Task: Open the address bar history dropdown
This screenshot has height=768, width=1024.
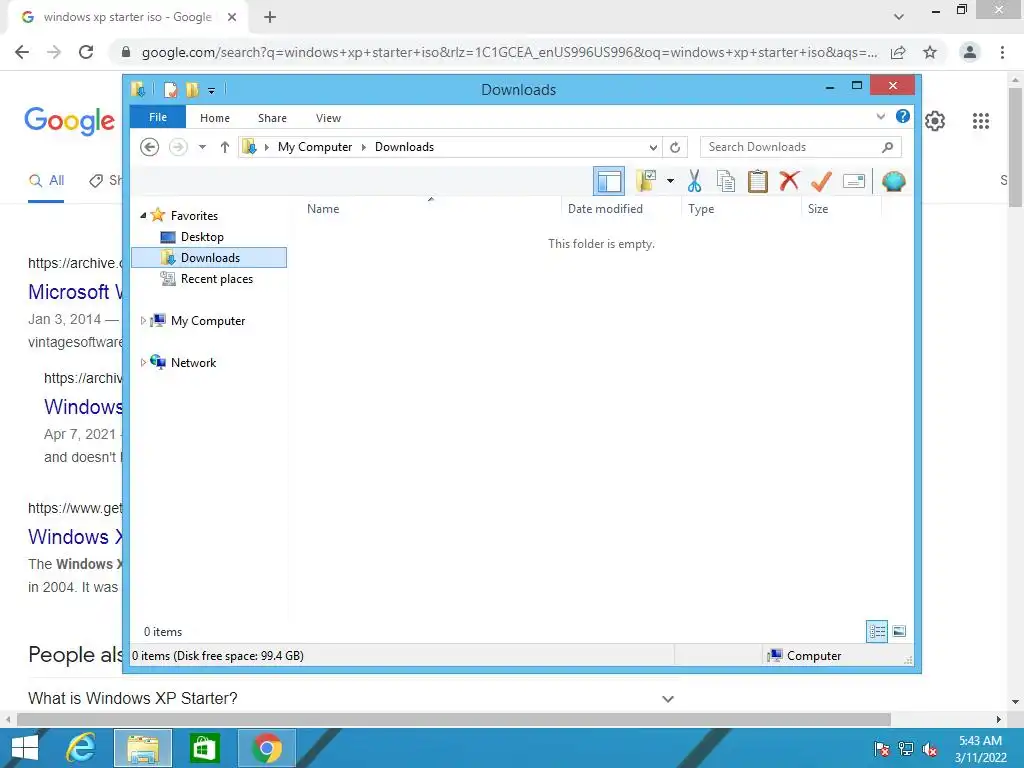Action: click(652, 148)
